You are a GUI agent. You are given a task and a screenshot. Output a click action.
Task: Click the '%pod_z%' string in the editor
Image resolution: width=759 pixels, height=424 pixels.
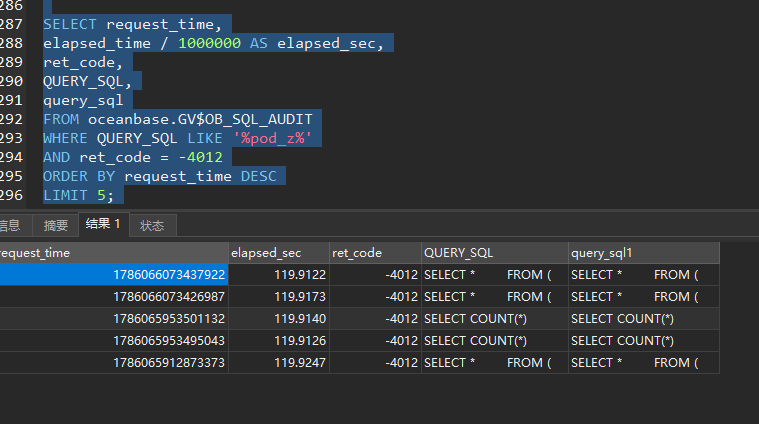(273, 138)
